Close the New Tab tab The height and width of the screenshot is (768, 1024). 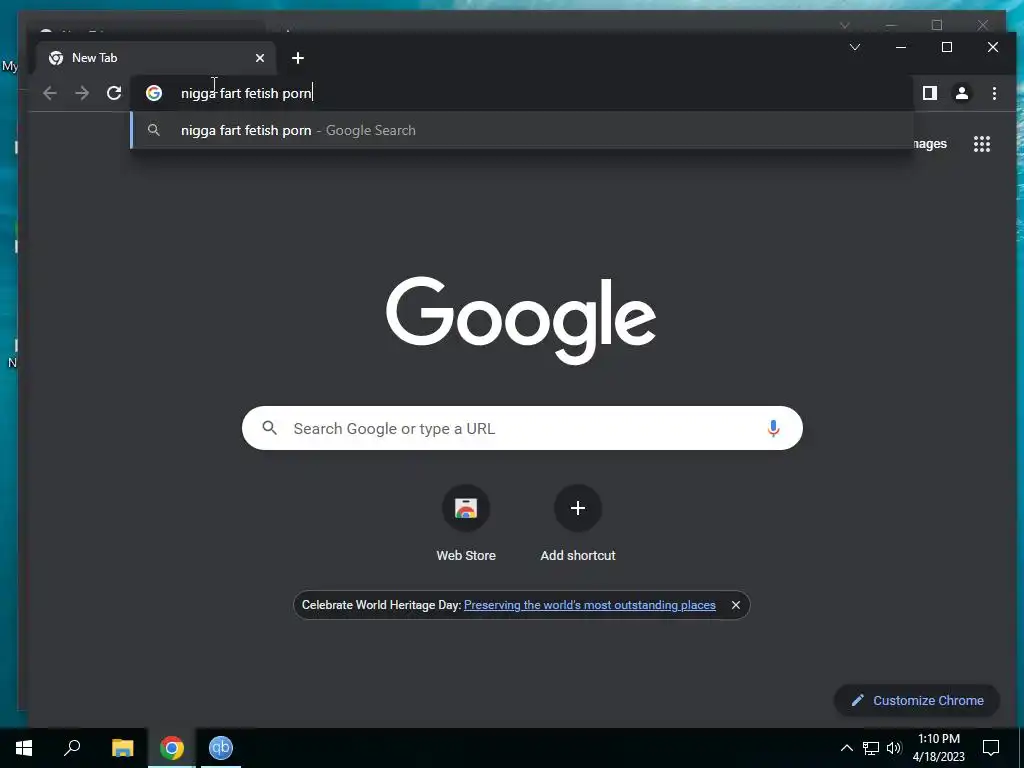coord(260,58)
